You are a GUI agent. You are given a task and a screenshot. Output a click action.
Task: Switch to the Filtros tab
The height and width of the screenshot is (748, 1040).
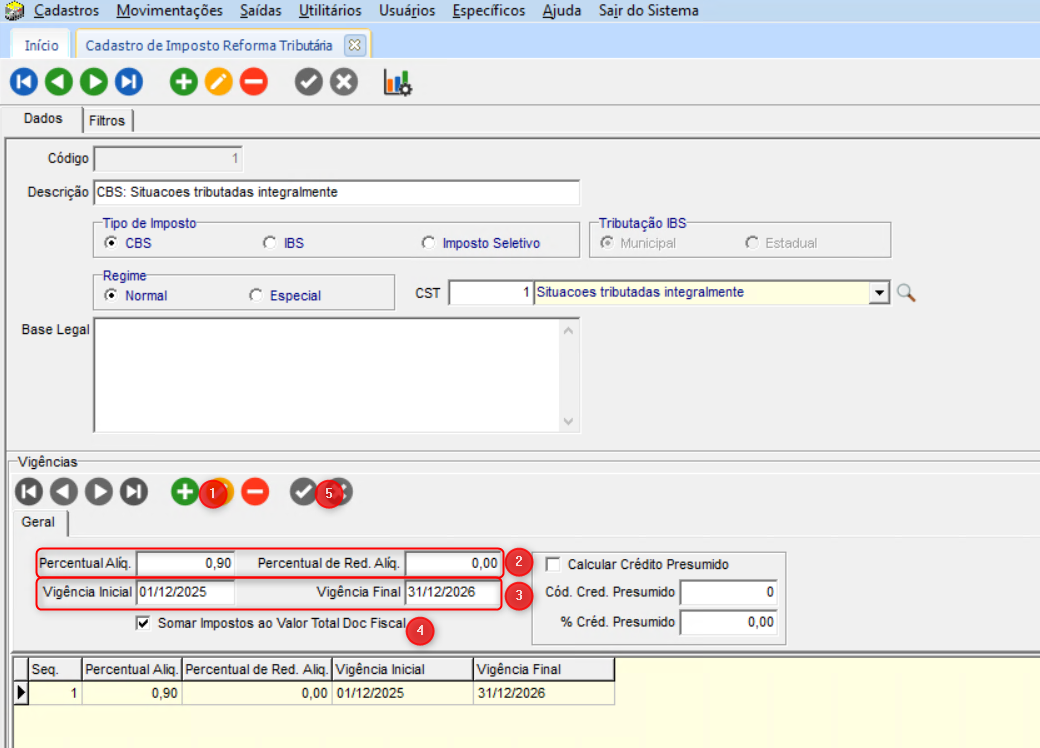[x=107, y=120]
